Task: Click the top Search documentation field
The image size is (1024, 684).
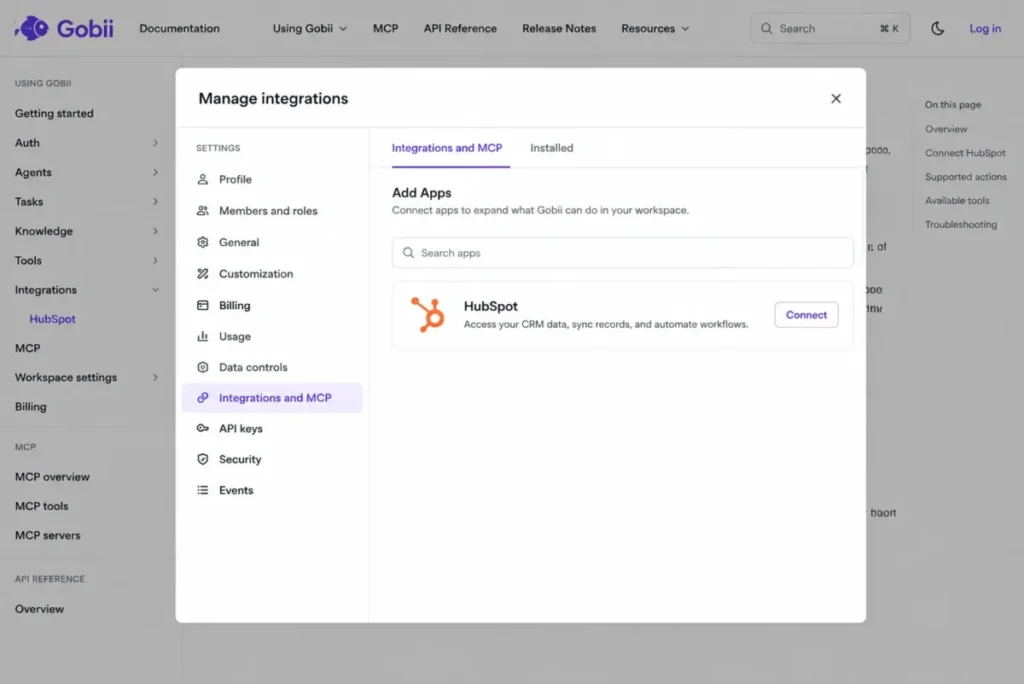Action: pyautogui.click(x=829, y=28)
